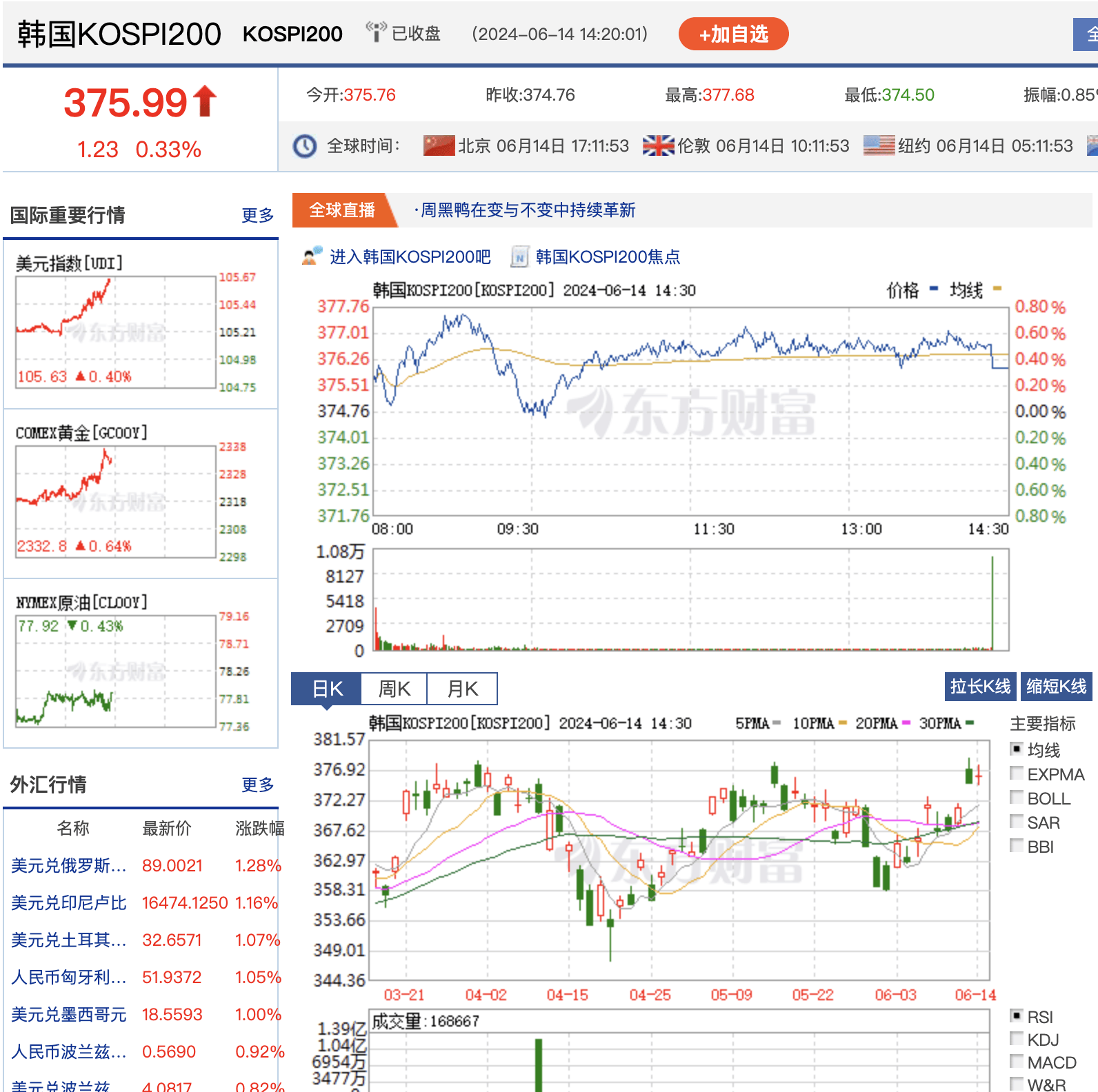The image size is (1098, 1092).
Task: Click the 缩短K线 button
Action: pyautogui.click(x=1056, y=687)
